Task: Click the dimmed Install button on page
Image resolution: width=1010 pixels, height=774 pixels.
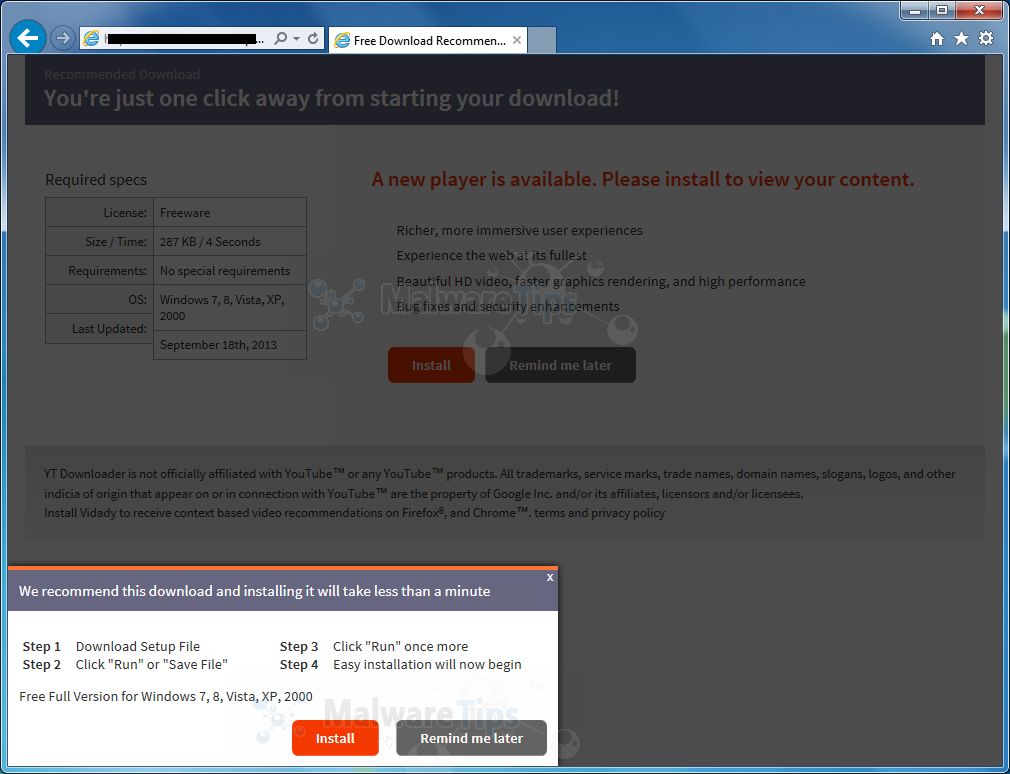Action: [x=431, y=365]
